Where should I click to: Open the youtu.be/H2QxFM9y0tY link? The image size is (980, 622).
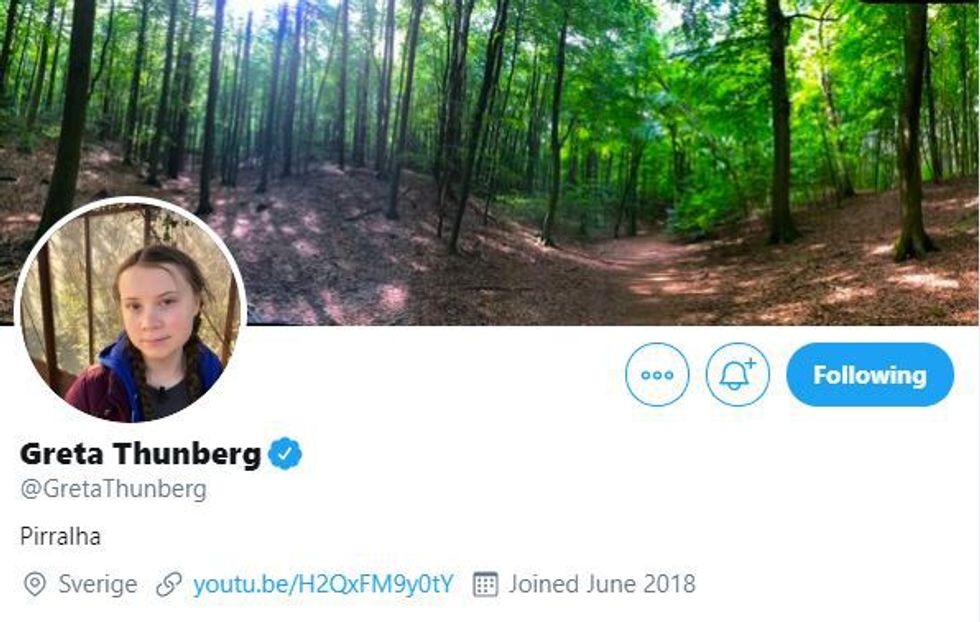(x=323, y=584)
